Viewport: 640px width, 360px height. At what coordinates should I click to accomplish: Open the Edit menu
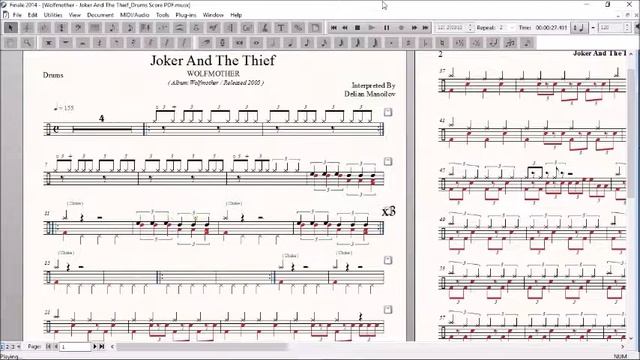[x=33, y=15]
